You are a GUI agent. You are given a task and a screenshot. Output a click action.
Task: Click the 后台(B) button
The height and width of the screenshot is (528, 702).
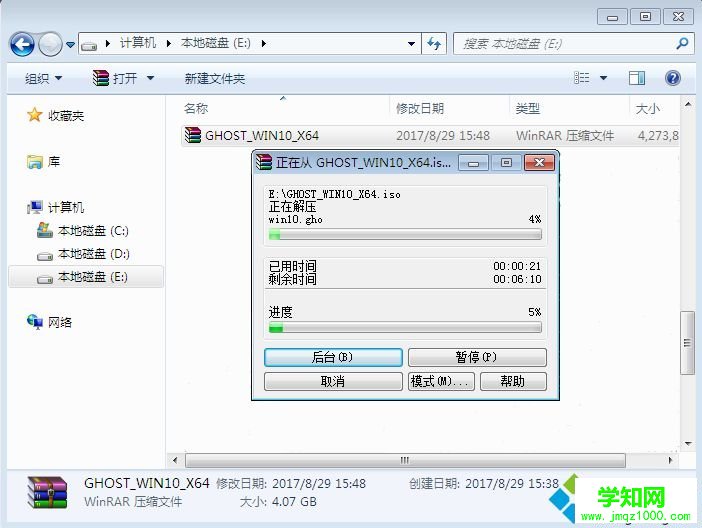tap(333, 357)
